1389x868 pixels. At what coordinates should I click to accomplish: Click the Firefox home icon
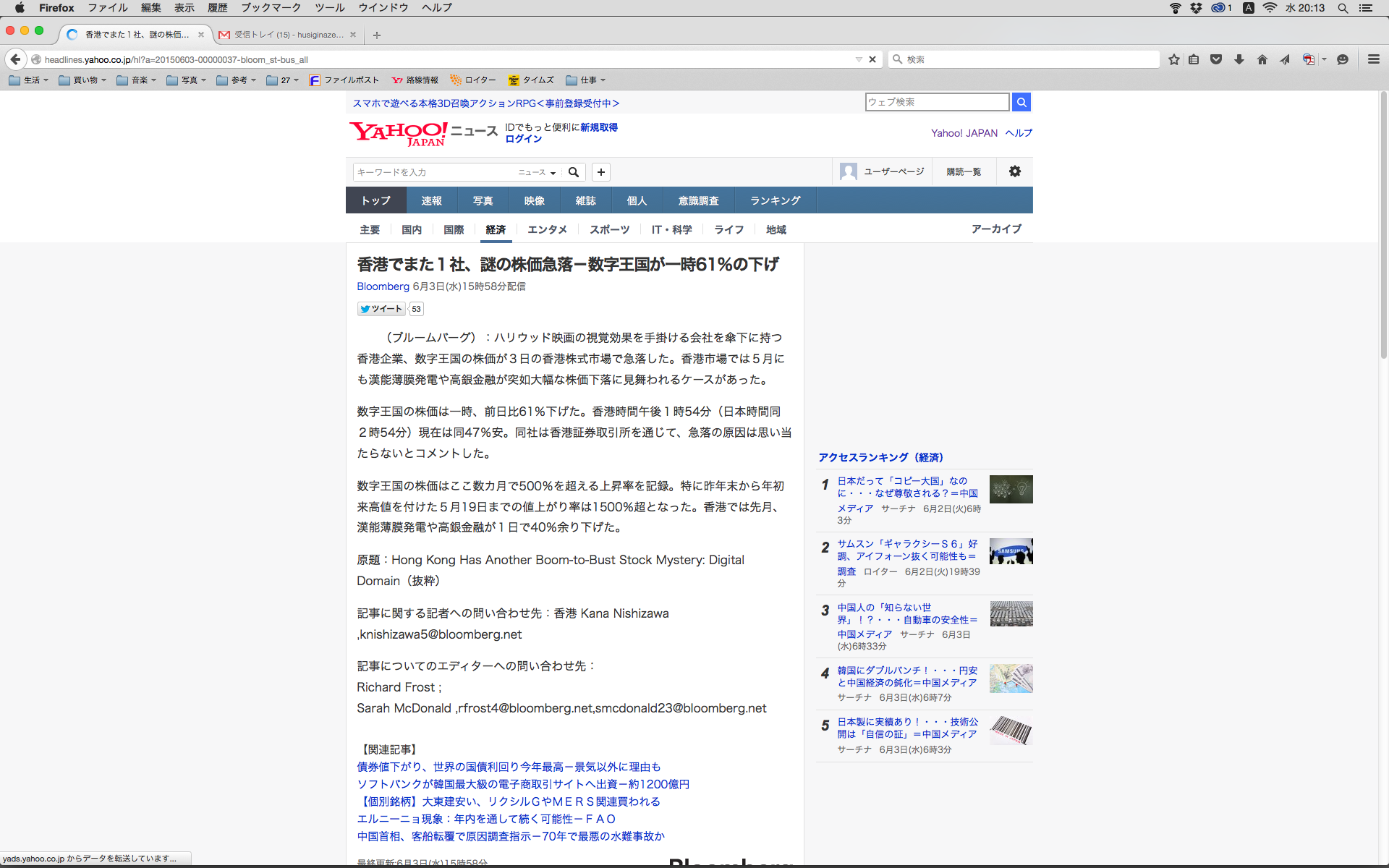pos(1262,59)
